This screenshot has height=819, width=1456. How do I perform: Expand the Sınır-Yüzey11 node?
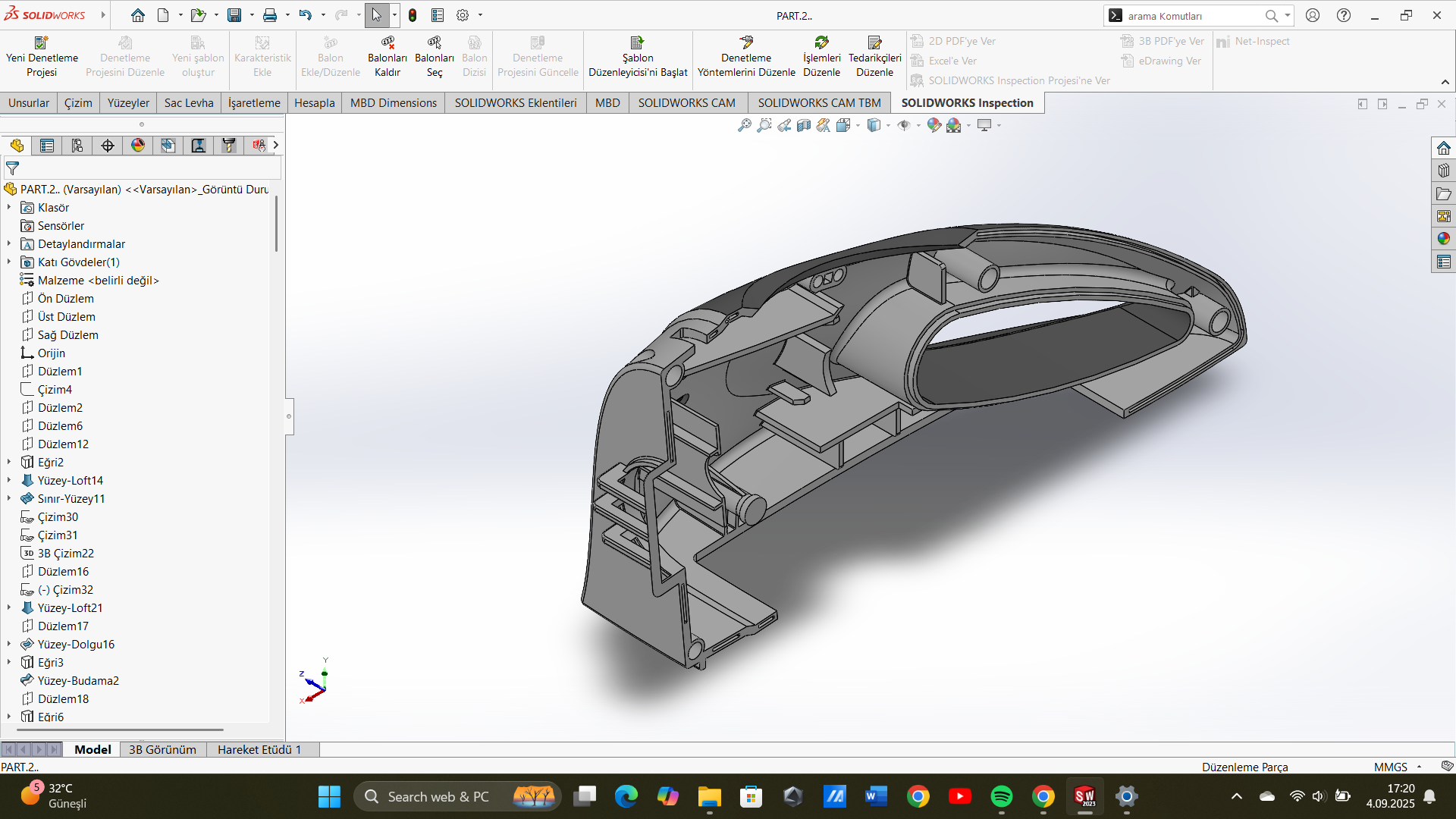click(9, 498)
